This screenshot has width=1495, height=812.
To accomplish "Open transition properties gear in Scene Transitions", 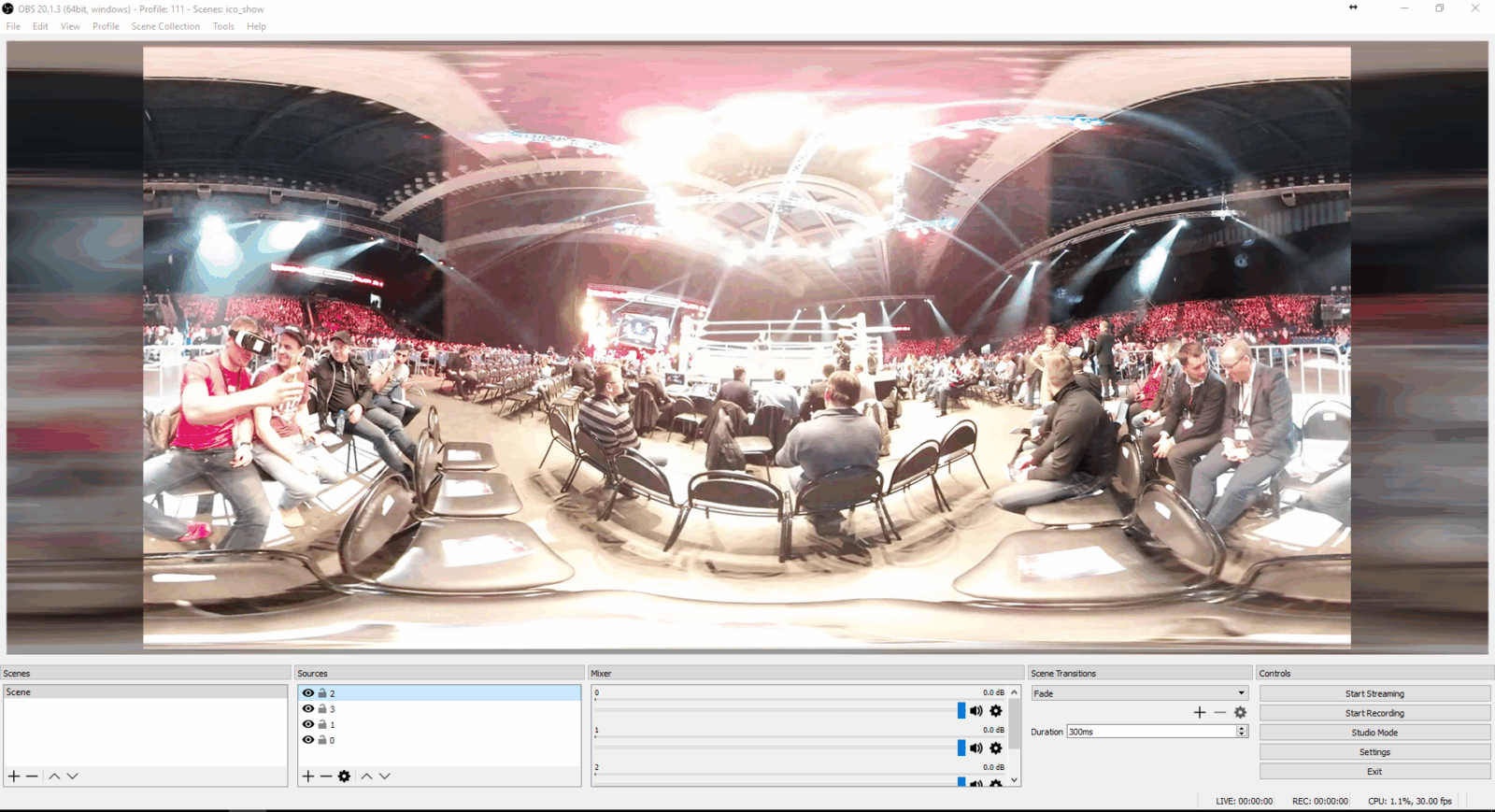I will click(1241, 713).
